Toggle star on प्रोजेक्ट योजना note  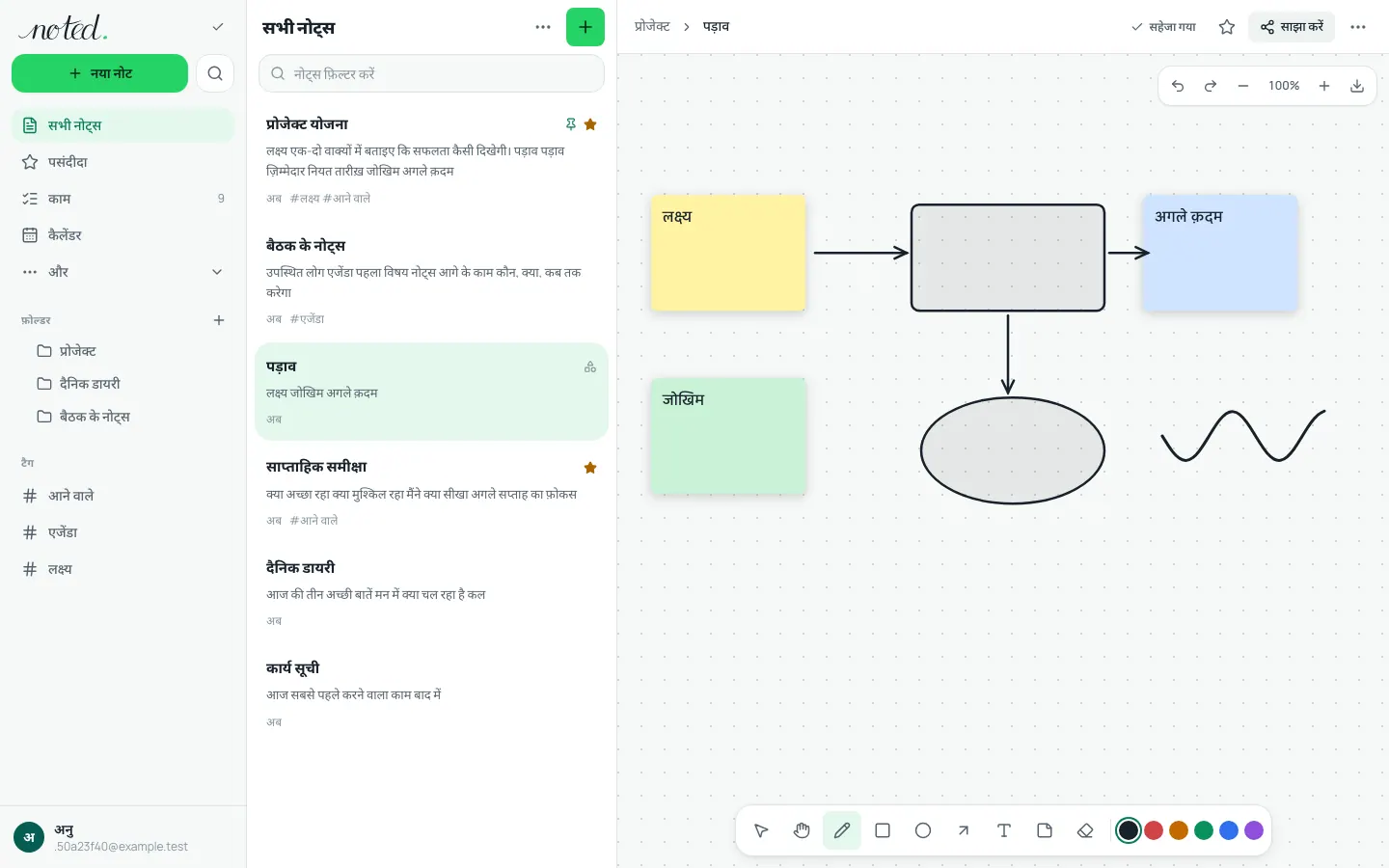590,124
